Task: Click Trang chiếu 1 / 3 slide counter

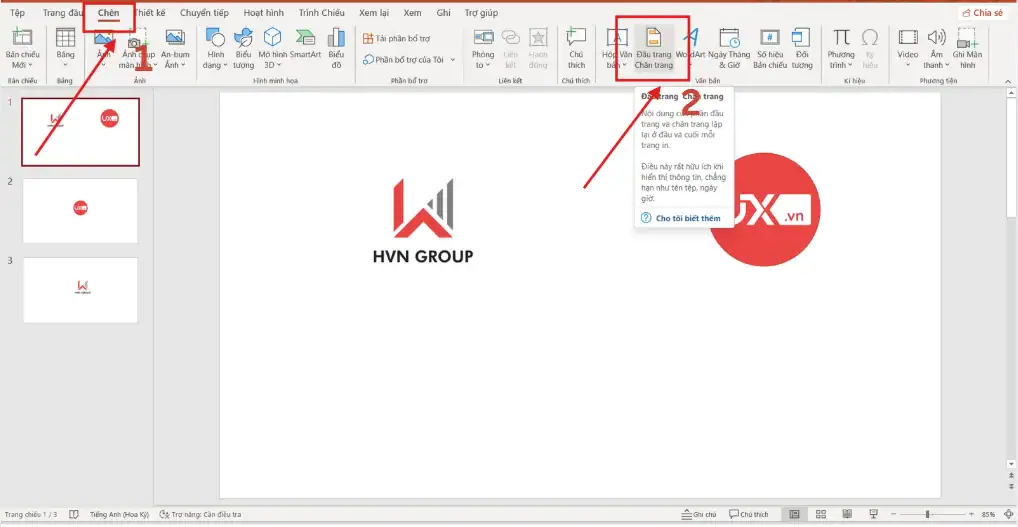Action: pos(31,514)
